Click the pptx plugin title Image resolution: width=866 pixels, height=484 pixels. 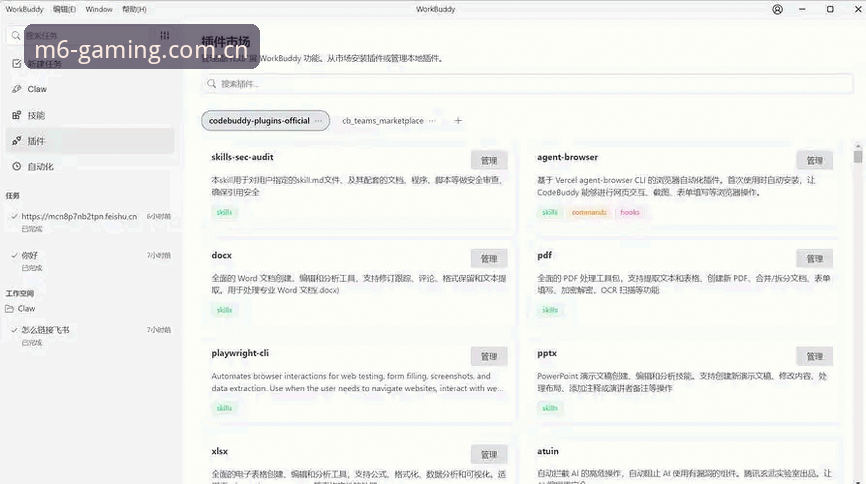click(547, 353)
